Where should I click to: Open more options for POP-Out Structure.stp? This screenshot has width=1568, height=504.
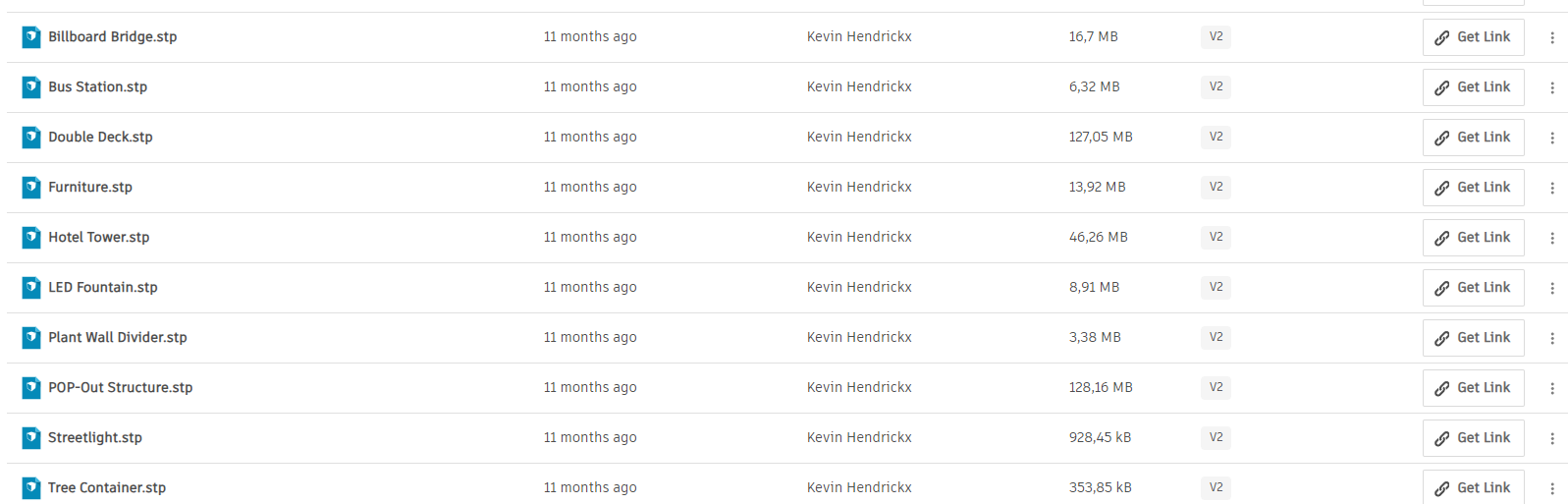[x=1551, y=388]
